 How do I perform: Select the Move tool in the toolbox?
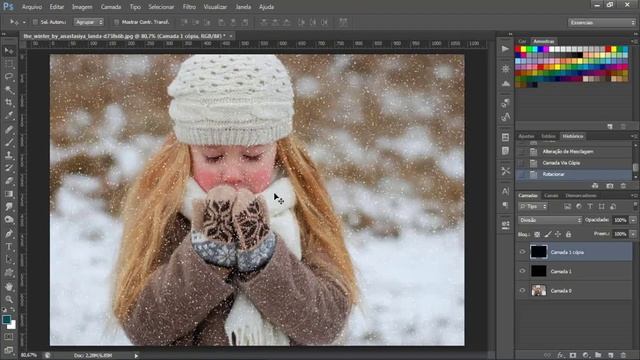click(9, 51)
